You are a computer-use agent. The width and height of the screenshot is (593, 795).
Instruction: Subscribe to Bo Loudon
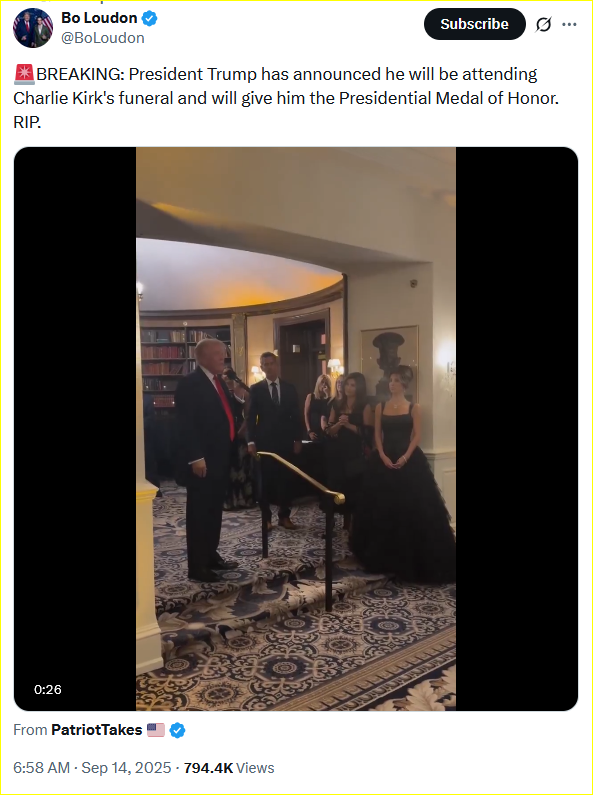474,24
